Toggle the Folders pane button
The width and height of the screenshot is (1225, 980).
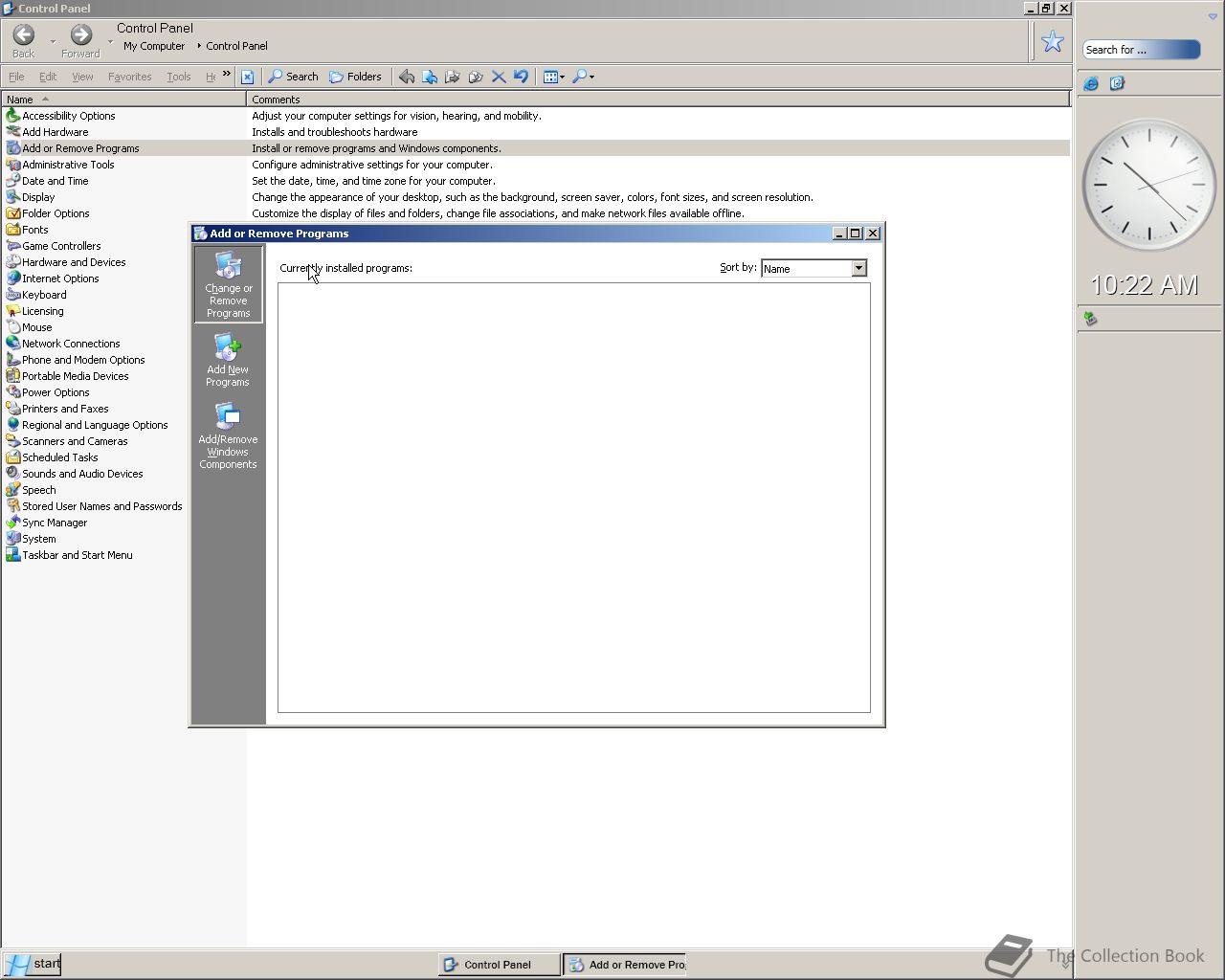click(x=355, y=77)
